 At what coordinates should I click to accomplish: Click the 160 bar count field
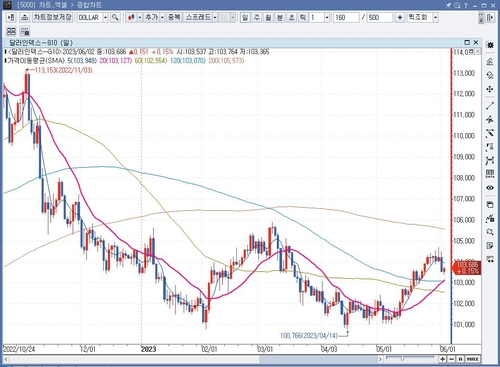(346, 17)
